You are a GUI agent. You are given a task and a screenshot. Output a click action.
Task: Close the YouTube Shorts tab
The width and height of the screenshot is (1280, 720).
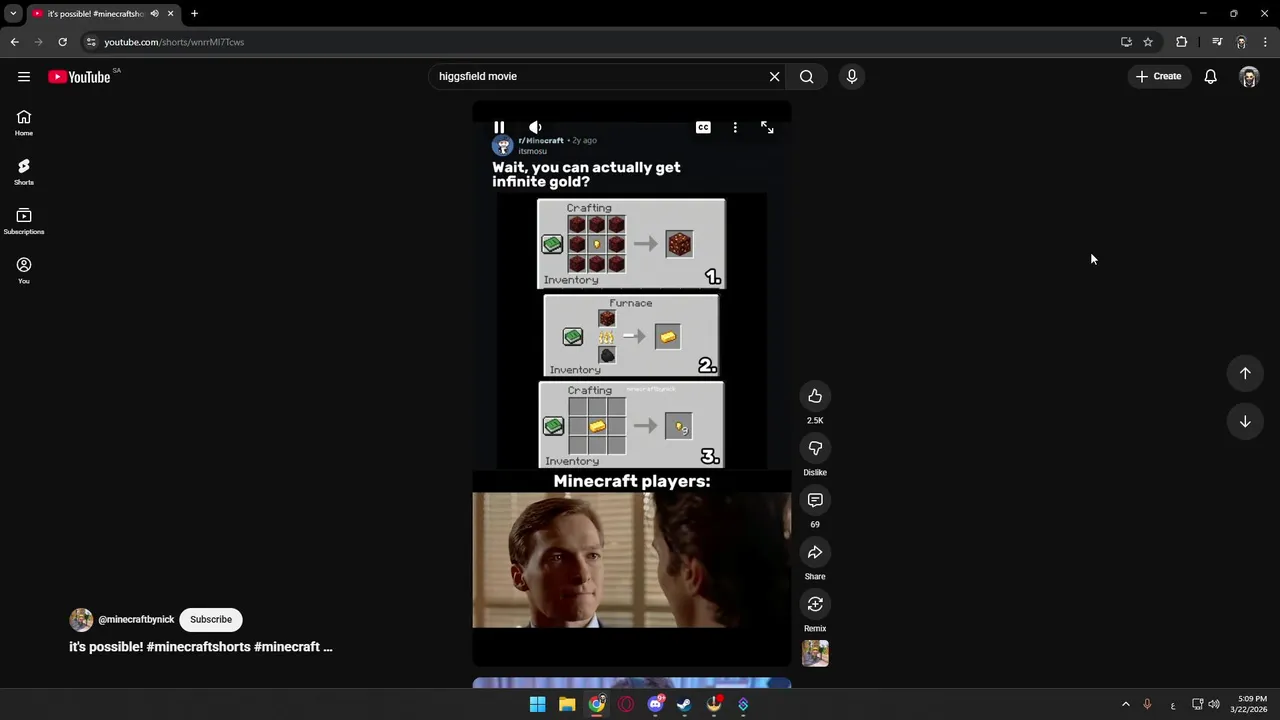(x=171, y=14)
